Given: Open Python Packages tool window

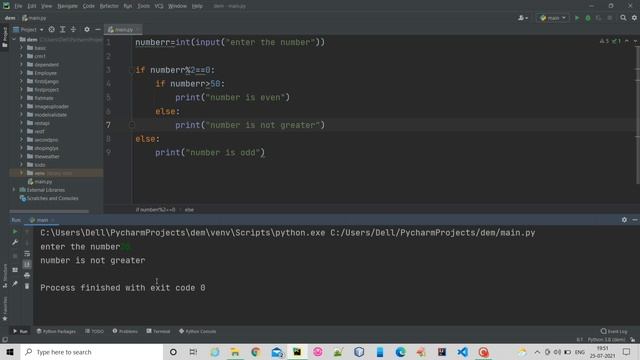Looking at the screenshot, I should click(x=56, y=331).
